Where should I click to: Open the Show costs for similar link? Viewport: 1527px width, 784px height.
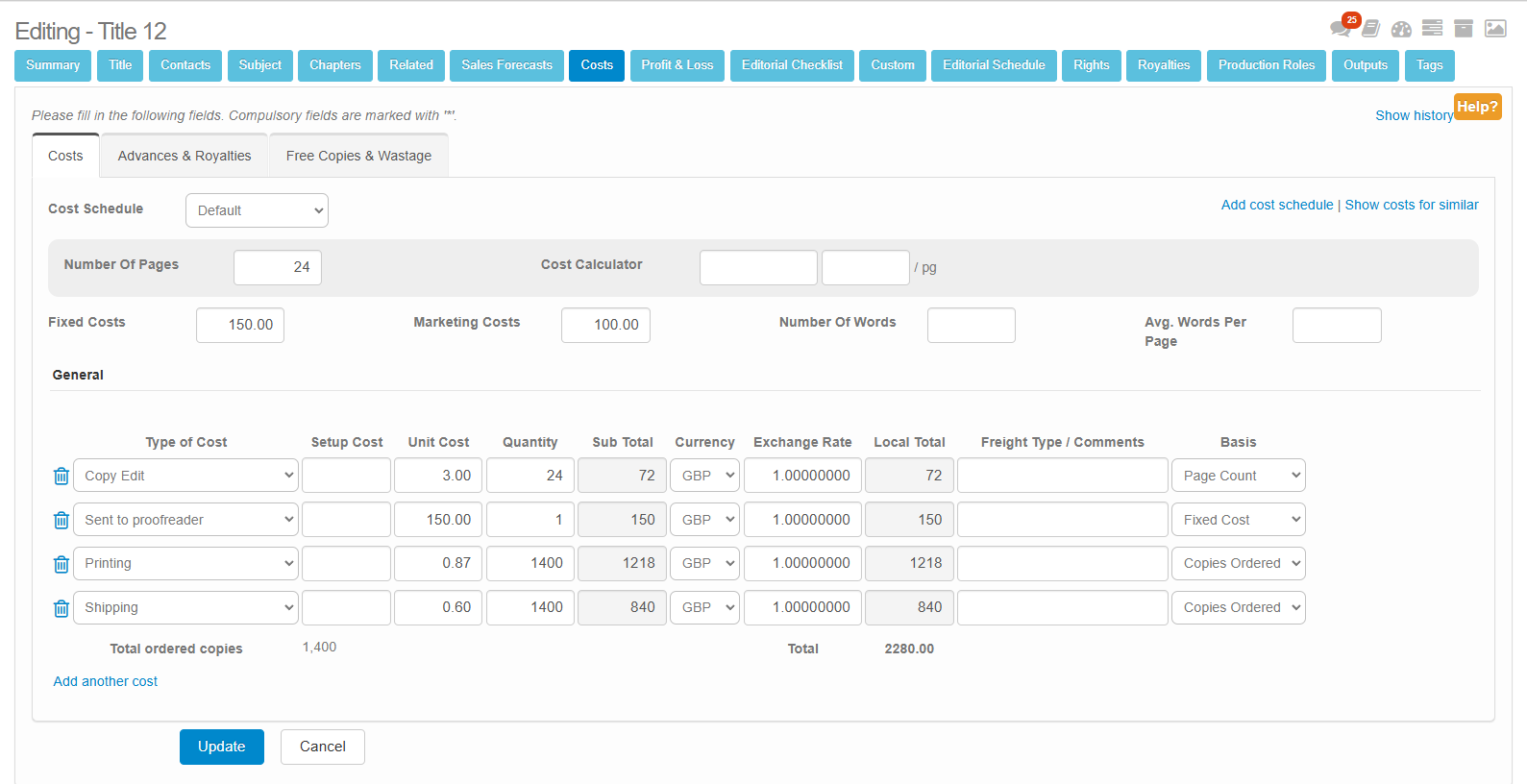(x=1411, y=205)
